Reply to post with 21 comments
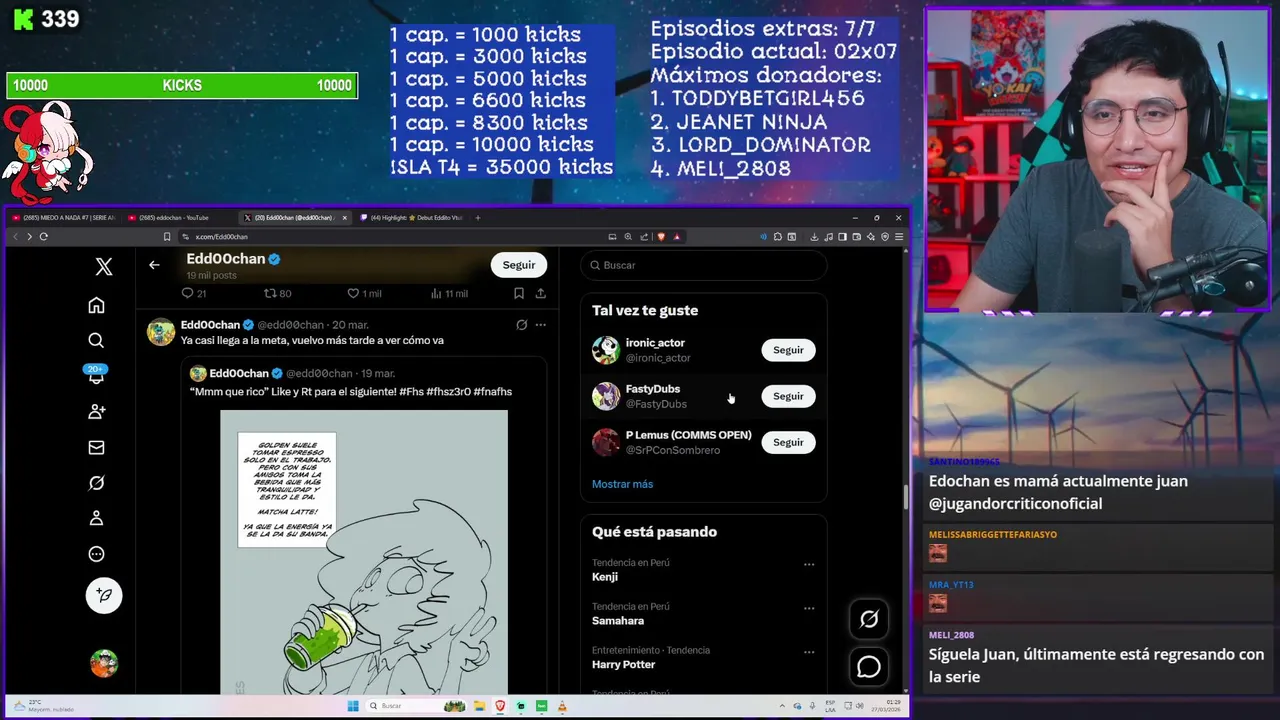This screenshot has height=720, width=1280. tap(193, 293)
